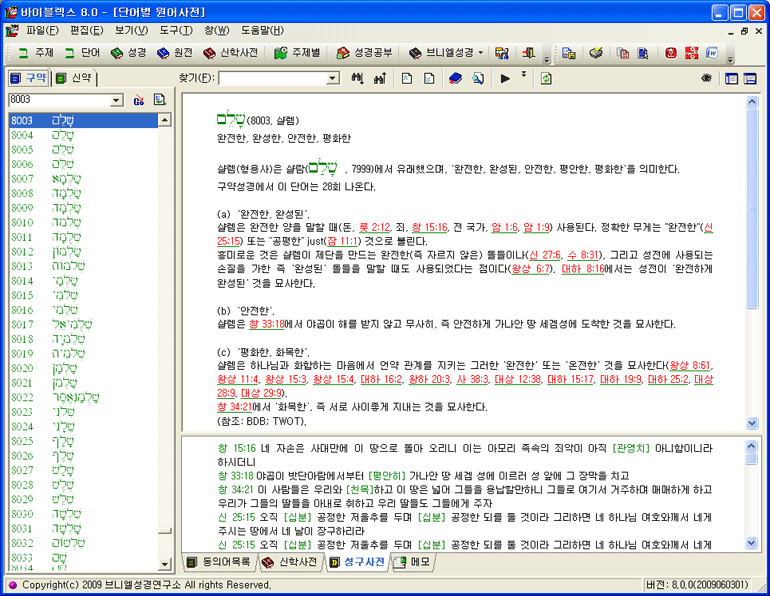Expand search toolbar overflow chevron
Viewport: 770px width, 596px height.
tap(524, 74)
